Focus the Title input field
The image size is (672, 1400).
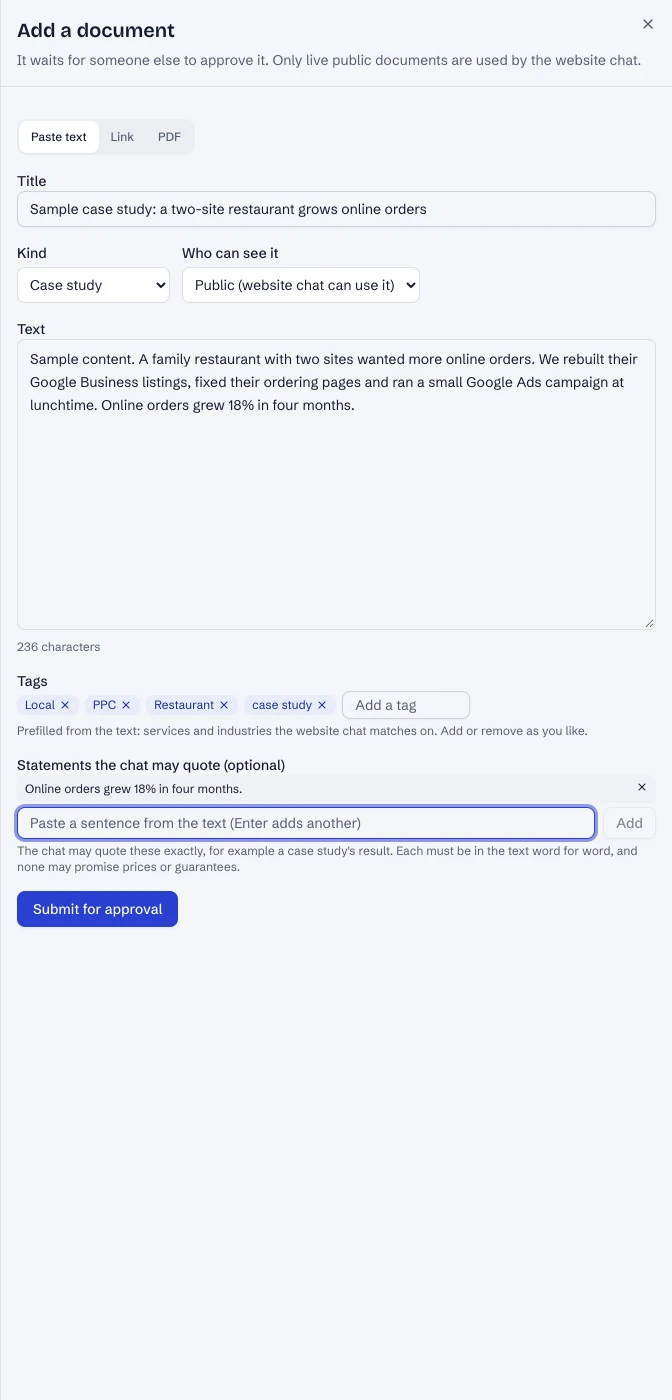click(336, 209)
